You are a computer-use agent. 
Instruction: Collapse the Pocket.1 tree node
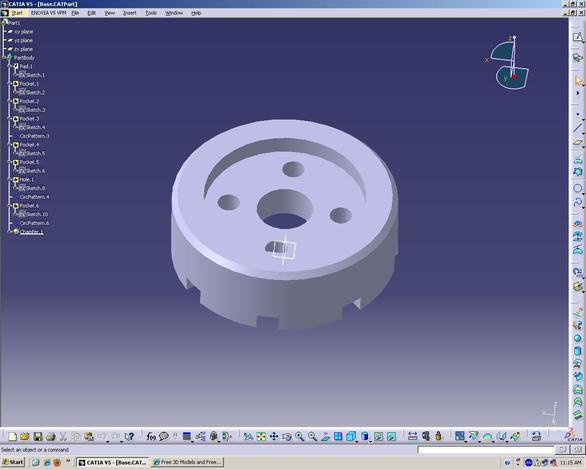10,84
